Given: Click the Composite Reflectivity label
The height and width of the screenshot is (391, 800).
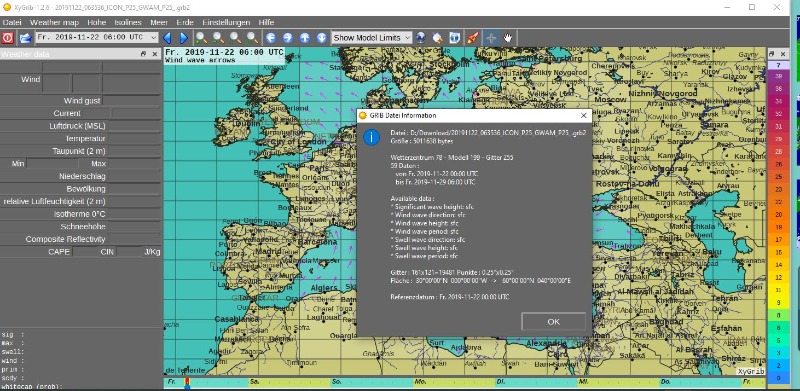Looking at the screenshot, I should (65, 239).
